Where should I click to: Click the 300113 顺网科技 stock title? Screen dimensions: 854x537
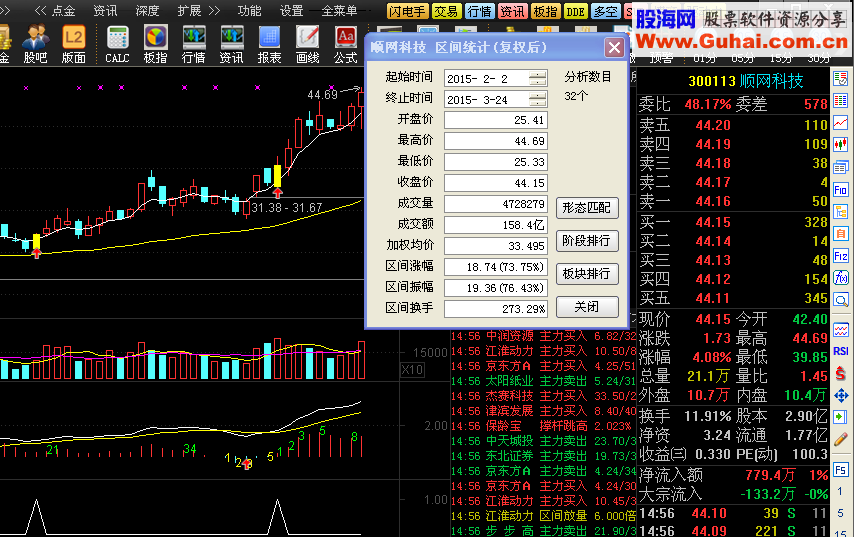tap(746, 81)
